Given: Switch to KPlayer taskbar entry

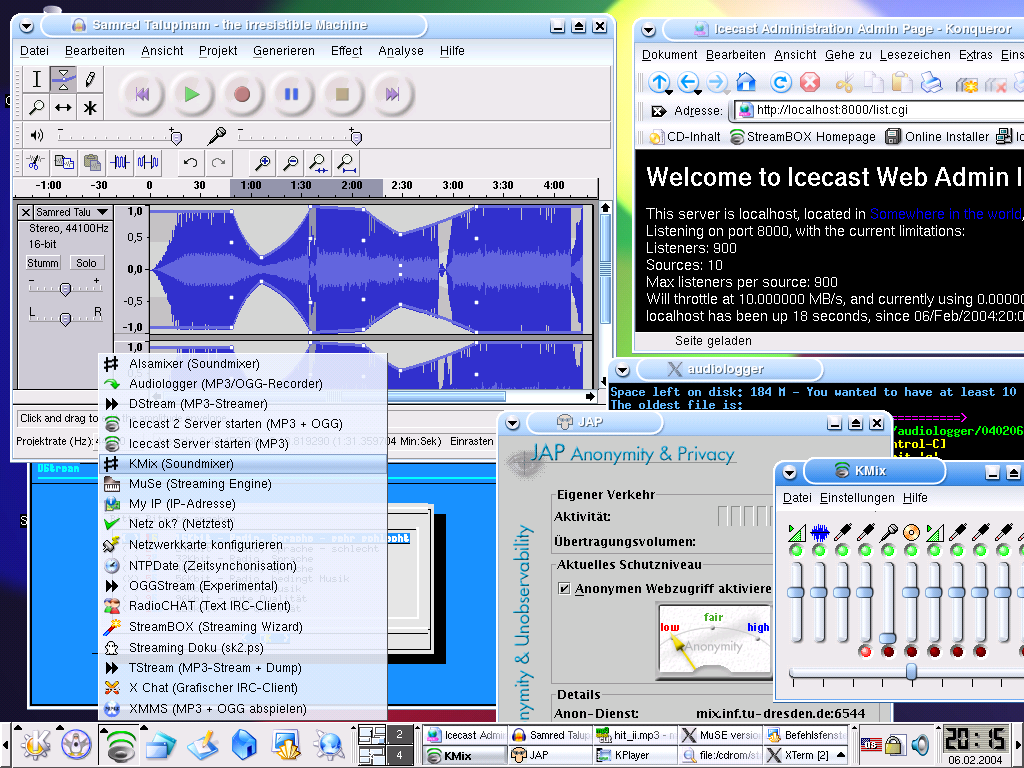Looking at the screenshot, I should (635, 755).
